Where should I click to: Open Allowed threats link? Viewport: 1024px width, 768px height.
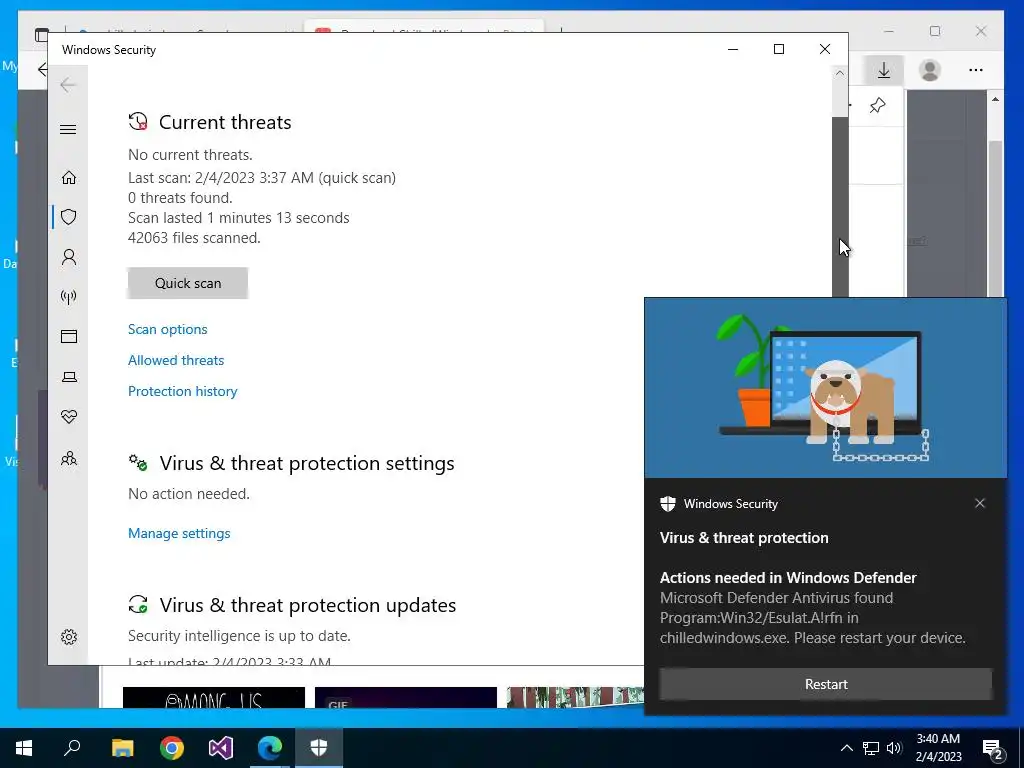pyautogui.click(x=176, y=360)
